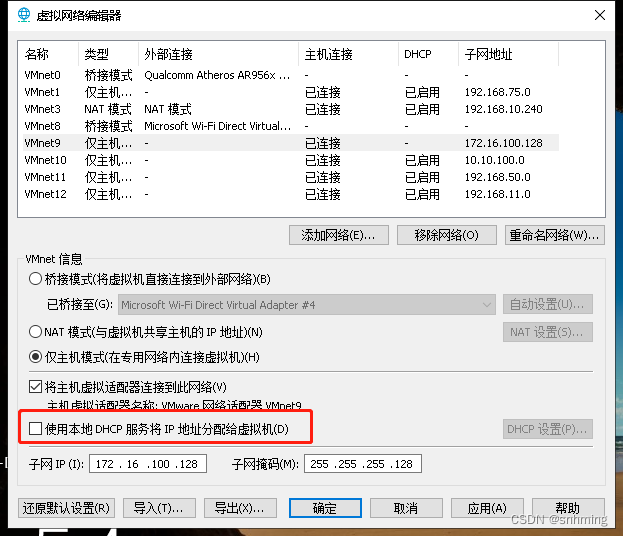Click the 移除网络 button
Viewport: 623px width, 536px height.
[446, 235]
